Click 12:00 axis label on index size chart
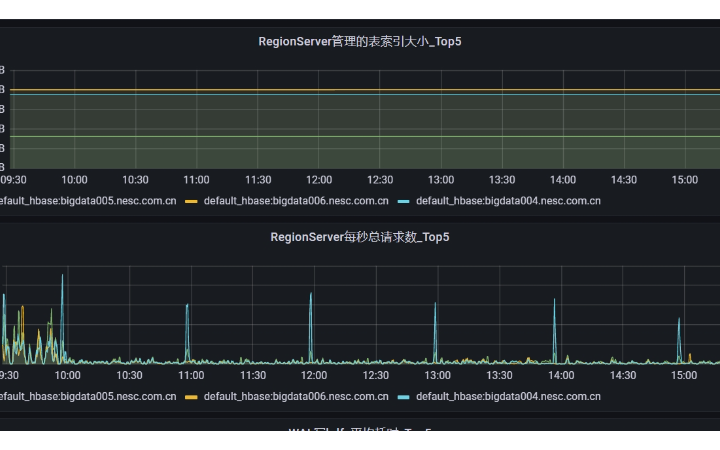The image size is (720, 450). click(x=319, y=180)
